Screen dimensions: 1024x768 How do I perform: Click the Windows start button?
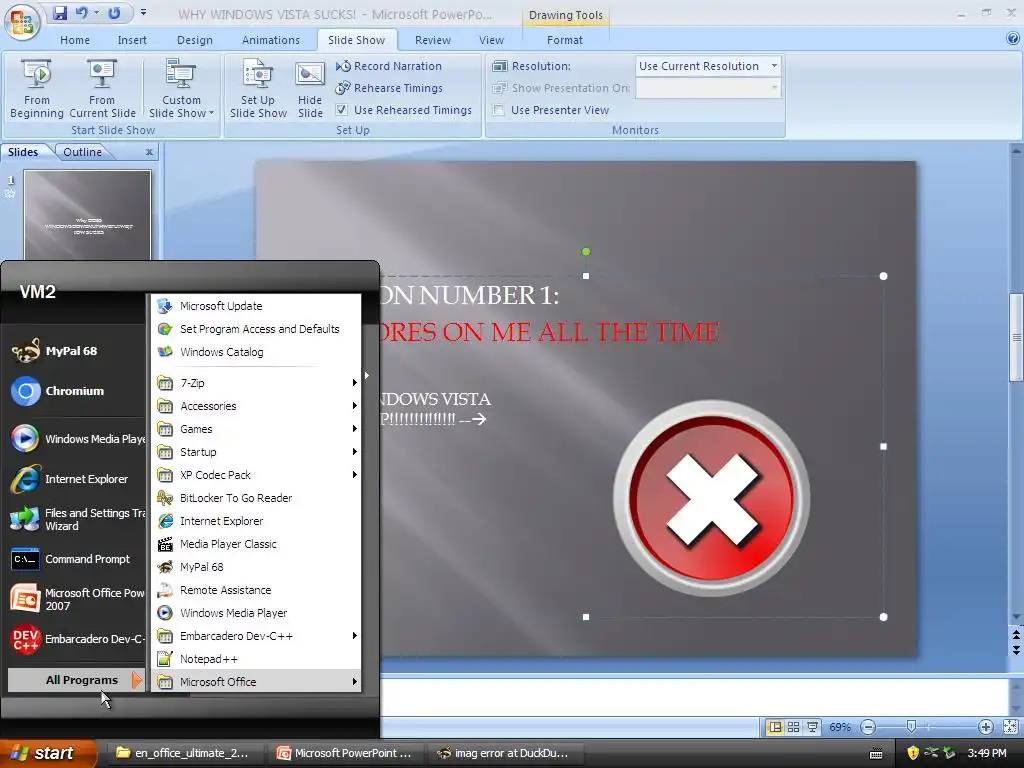point(47,753)
